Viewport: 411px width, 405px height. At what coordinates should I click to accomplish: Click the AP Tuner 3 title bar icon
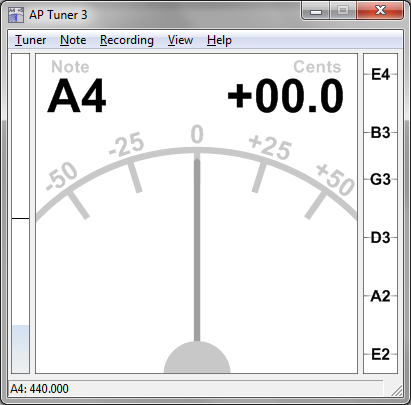16,15
